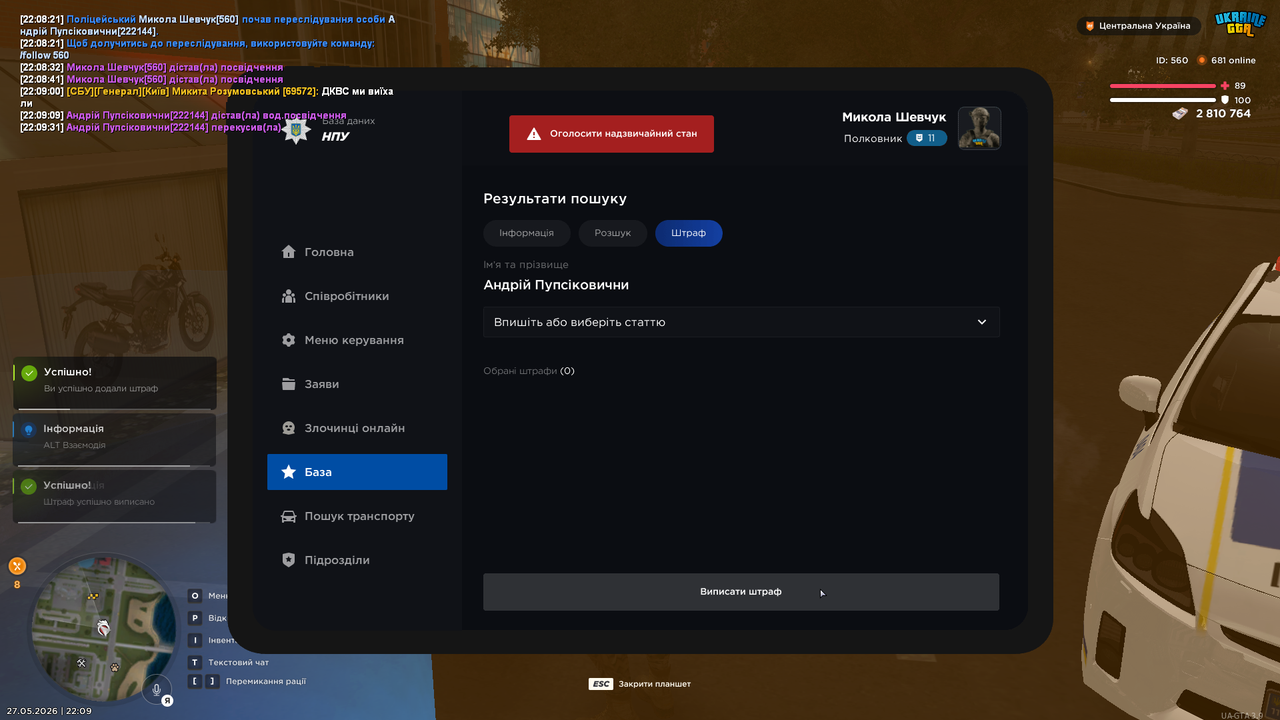
Task: Click the officer avatar thumbnail
Action: point(979,128)
